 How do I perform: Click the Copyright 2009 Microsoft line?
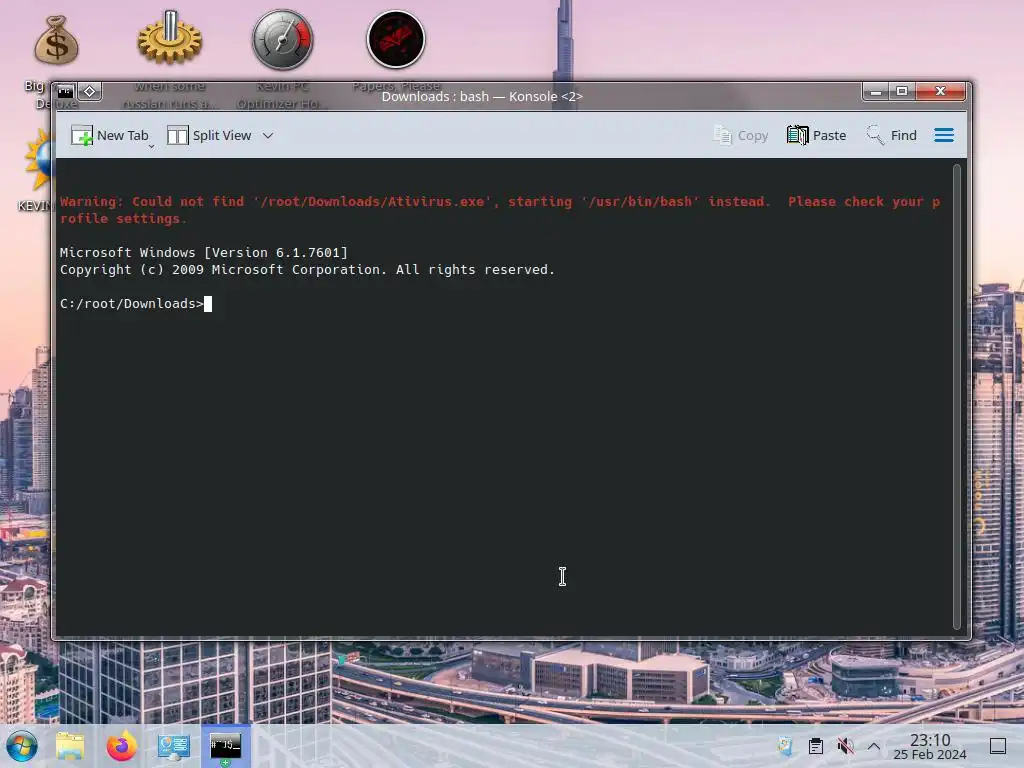307,270
